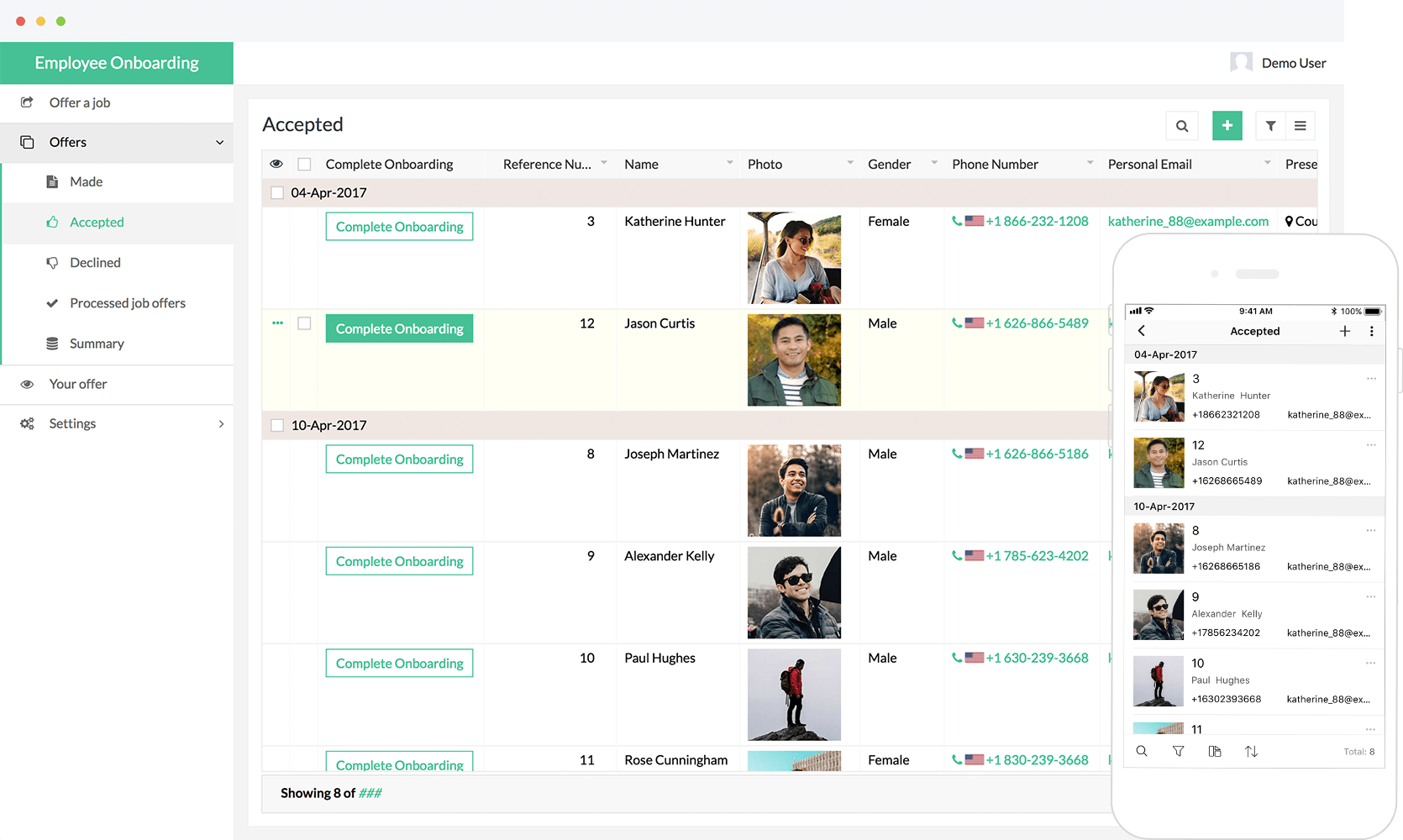Open the search icon above the Accepted table

1182,125
